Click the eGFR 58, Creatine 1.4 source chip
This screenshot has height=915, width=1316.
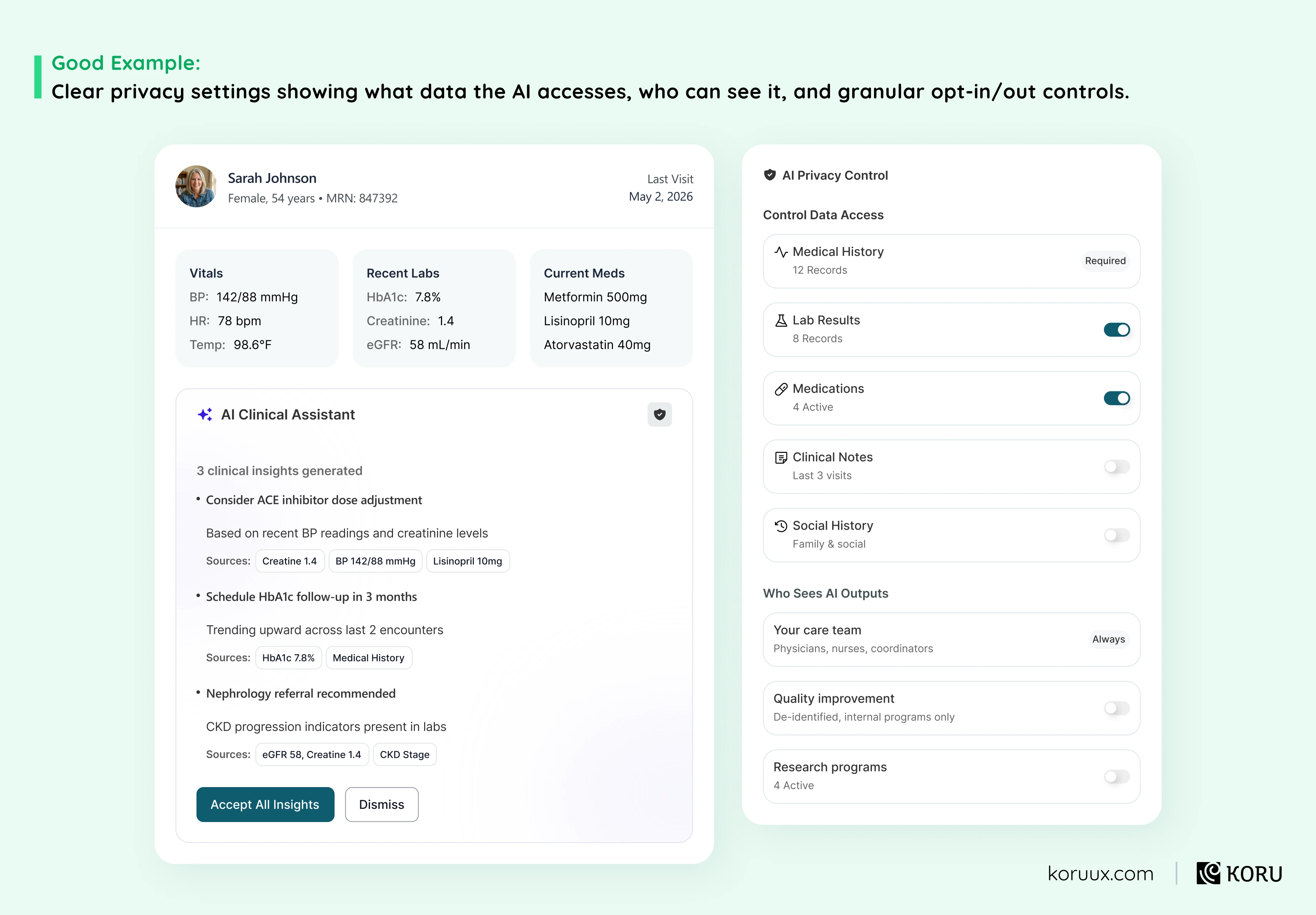[x=312, y=755]
